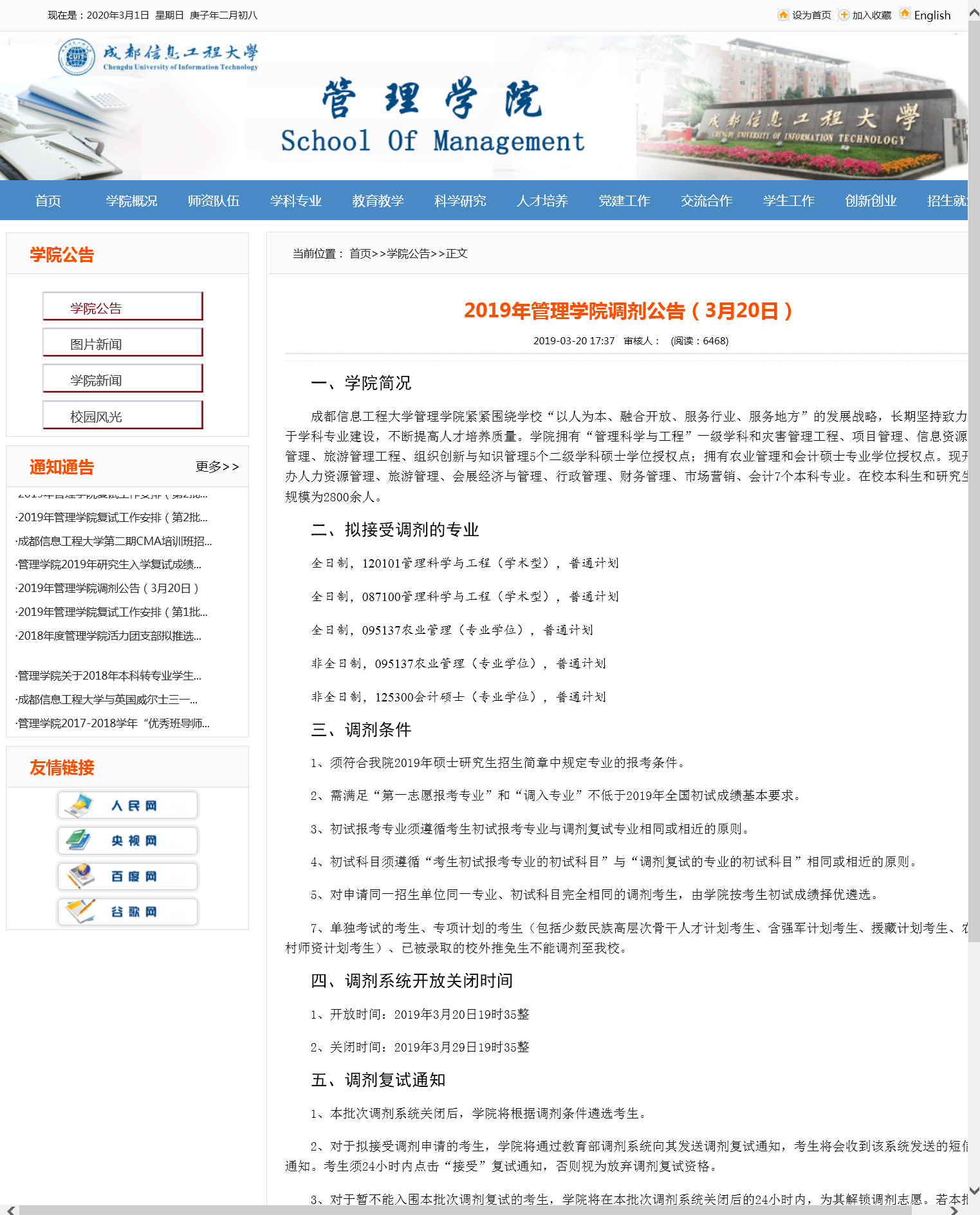Open the 央视网 friendly link button
The height and width of the screenshot is (1215, 980).
[x=127, y=840]
